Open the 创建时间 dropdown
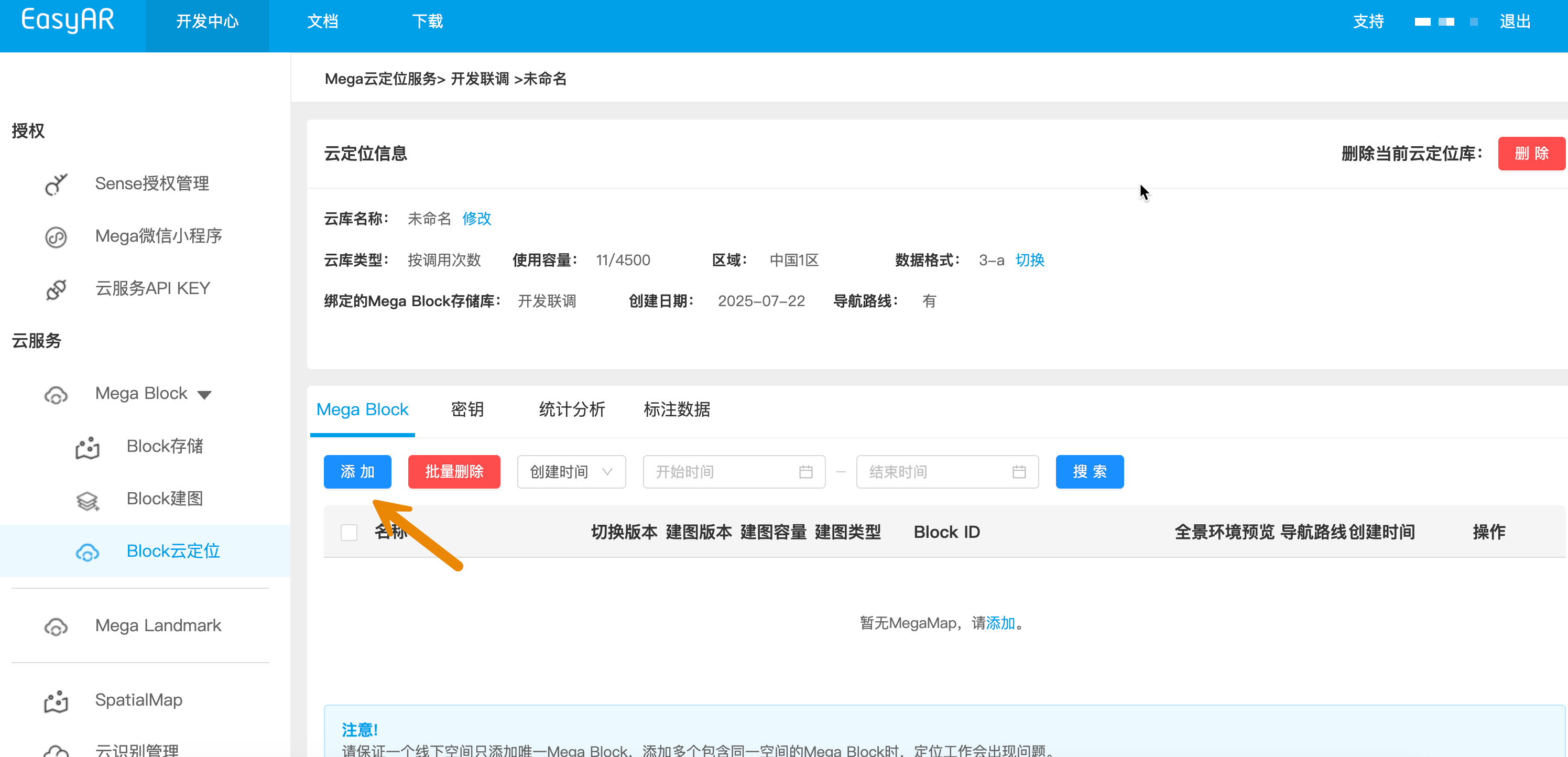The height and width of the screenshot is (757, 1568). pos(571,472)
